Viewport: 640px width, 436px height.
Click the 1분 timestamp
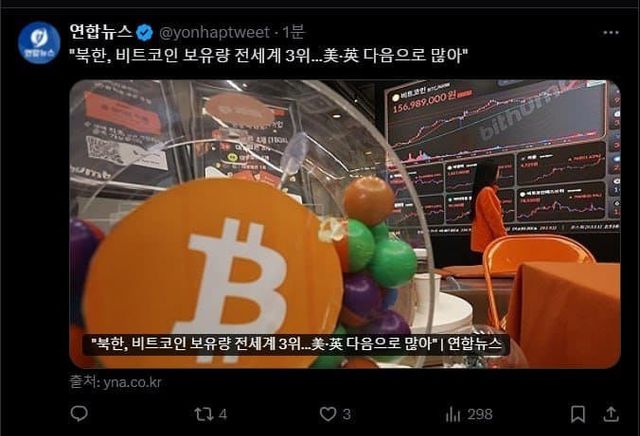click(293, 32)
